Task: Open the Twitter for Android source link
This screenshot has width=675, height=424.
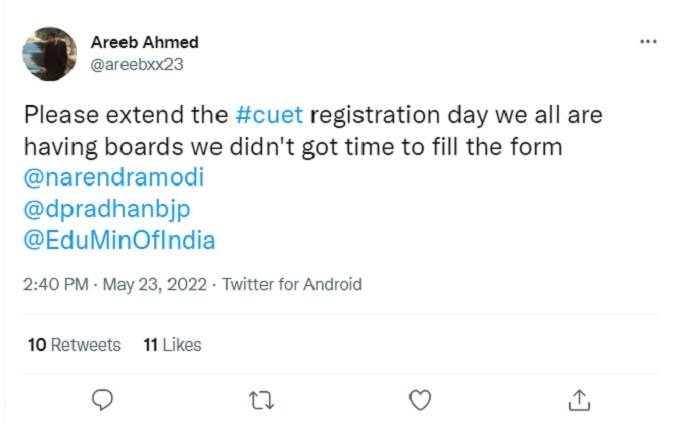Action: pos(291,284)
